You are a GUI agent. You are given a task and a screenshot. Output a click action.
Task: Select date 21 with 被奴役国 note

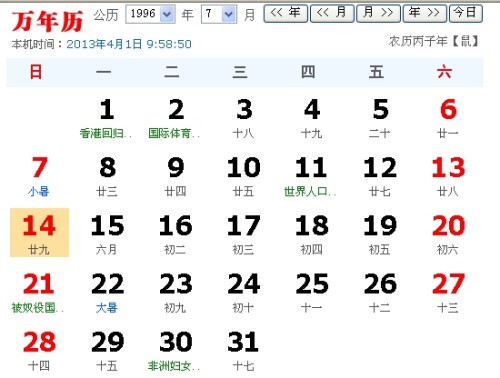coord(38,293)
